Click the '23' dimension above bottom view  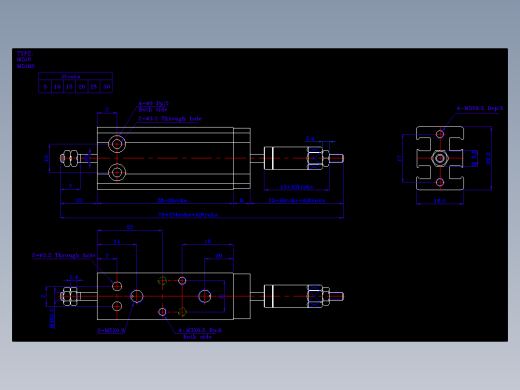point(130,227)
